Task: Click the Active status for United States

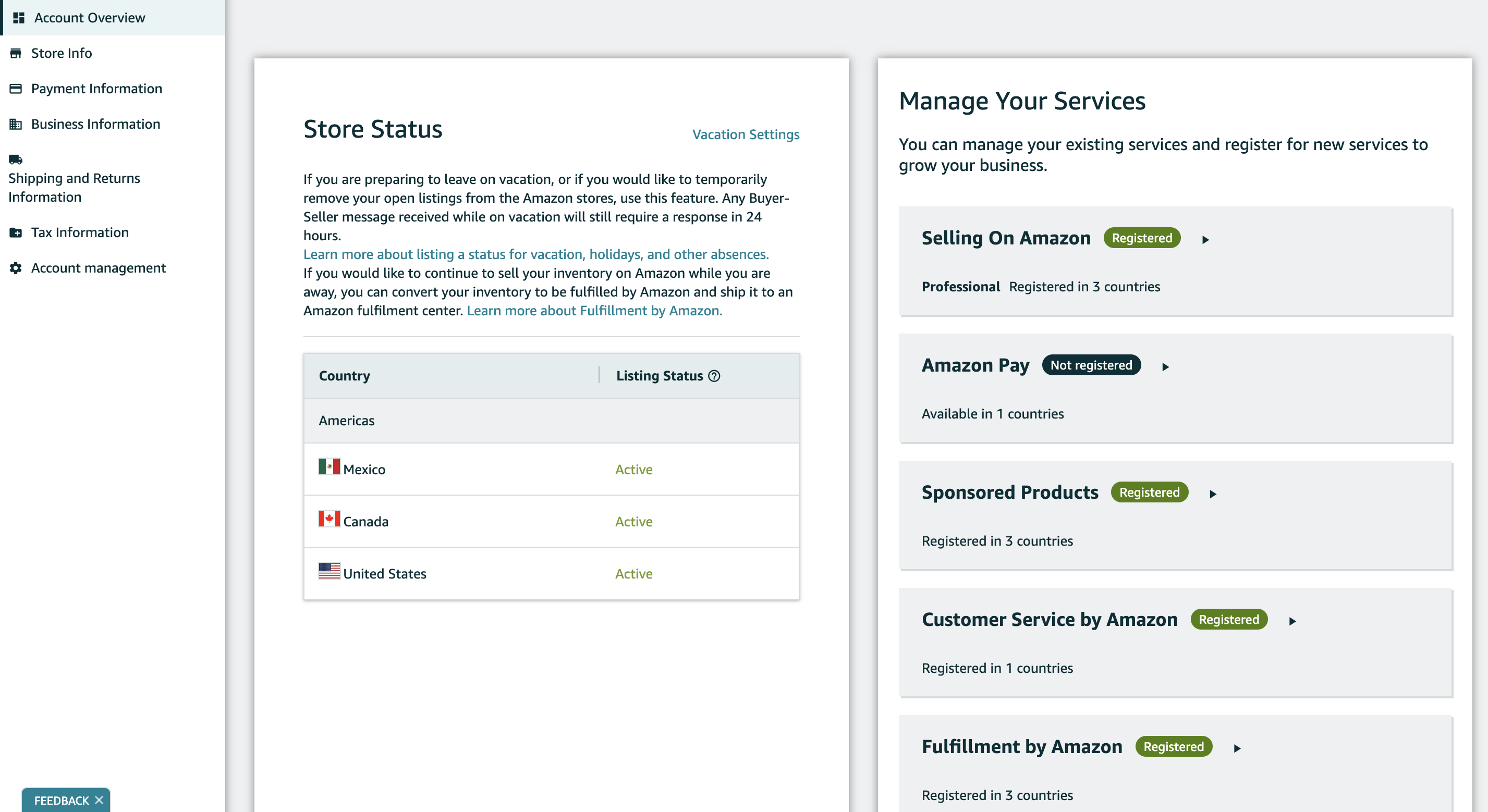Action: [x=633, y=573]
